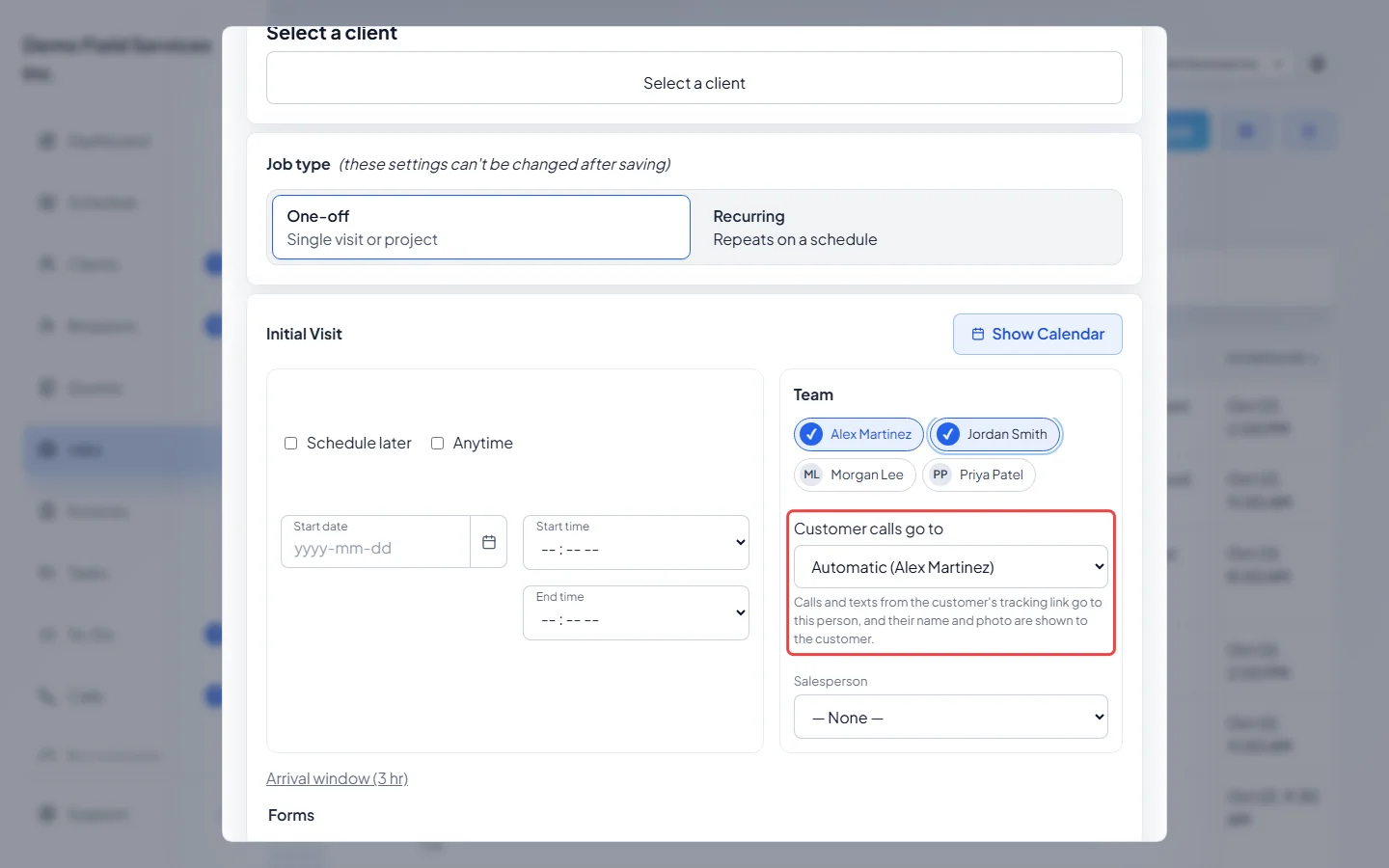Add Priya Patel to the team
The height and width of the screenshot is (868, 1389).
(979, 475)
